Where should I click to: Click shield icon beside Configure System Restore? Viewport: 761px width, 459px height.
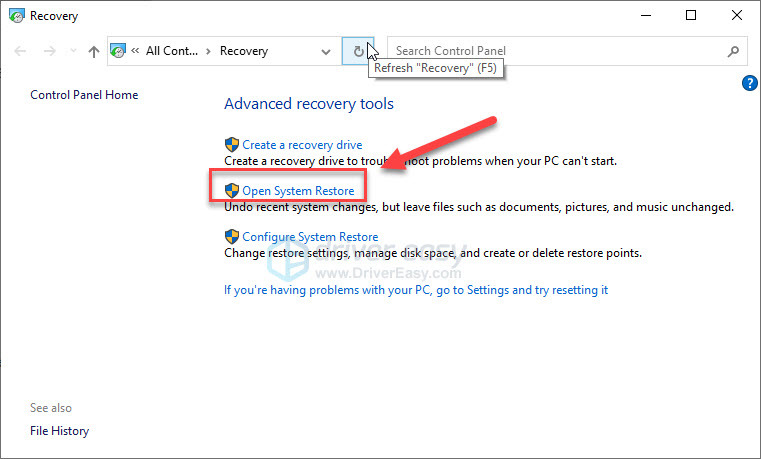232,236
